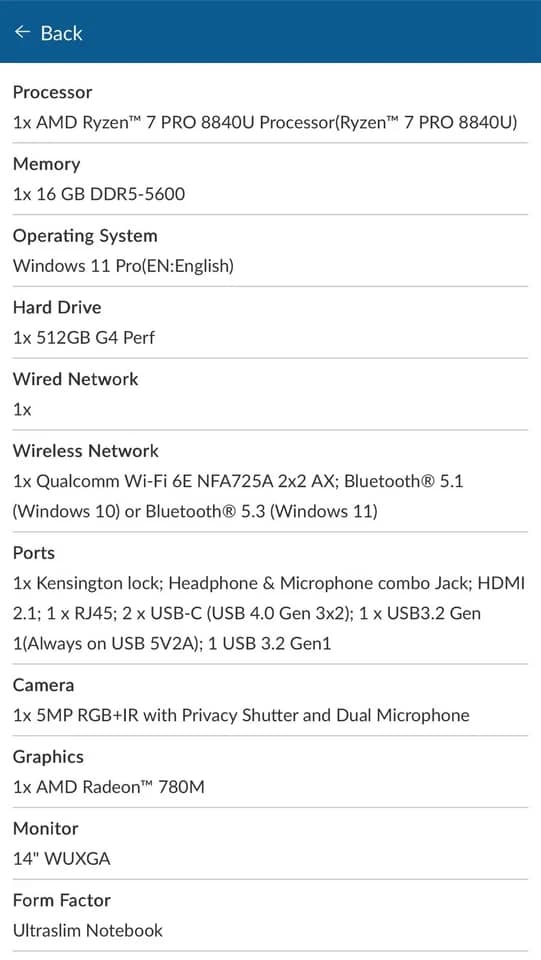The height and width of the screenshot is (960, 541).
Task: Tap the Qualcomm Wi-Fi 6E description
Action: [x=238, y=496]
